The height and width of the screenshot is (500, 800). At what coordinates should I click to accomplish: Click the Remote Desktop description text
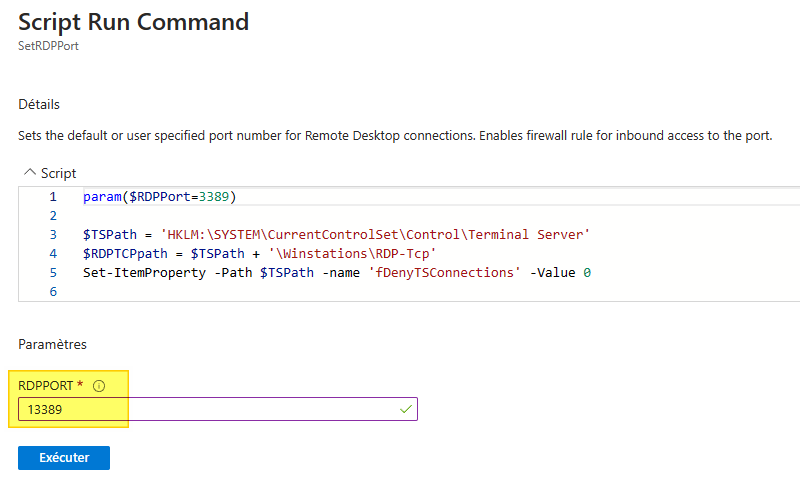tap(395, 136)
